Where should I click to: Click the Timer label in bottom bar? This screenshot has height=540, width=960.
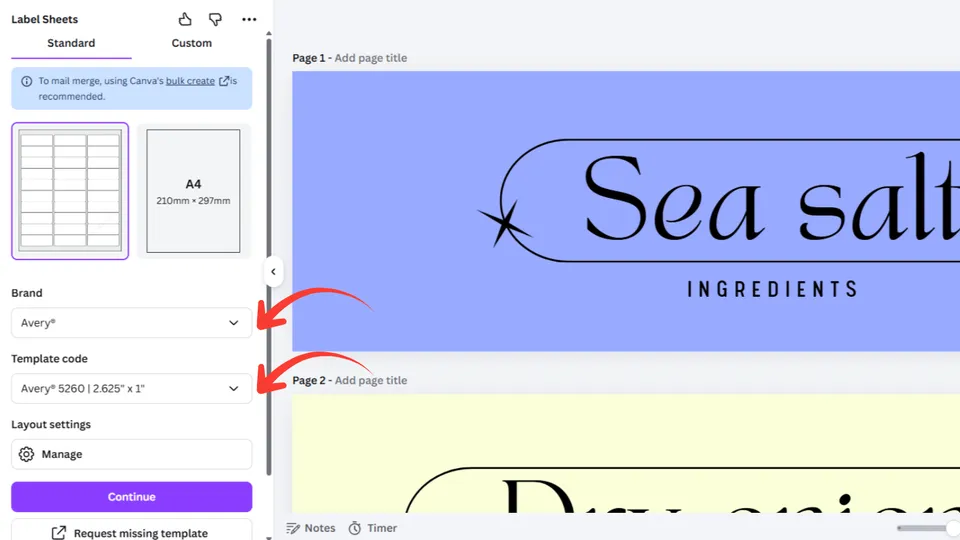tap(382, 528)
